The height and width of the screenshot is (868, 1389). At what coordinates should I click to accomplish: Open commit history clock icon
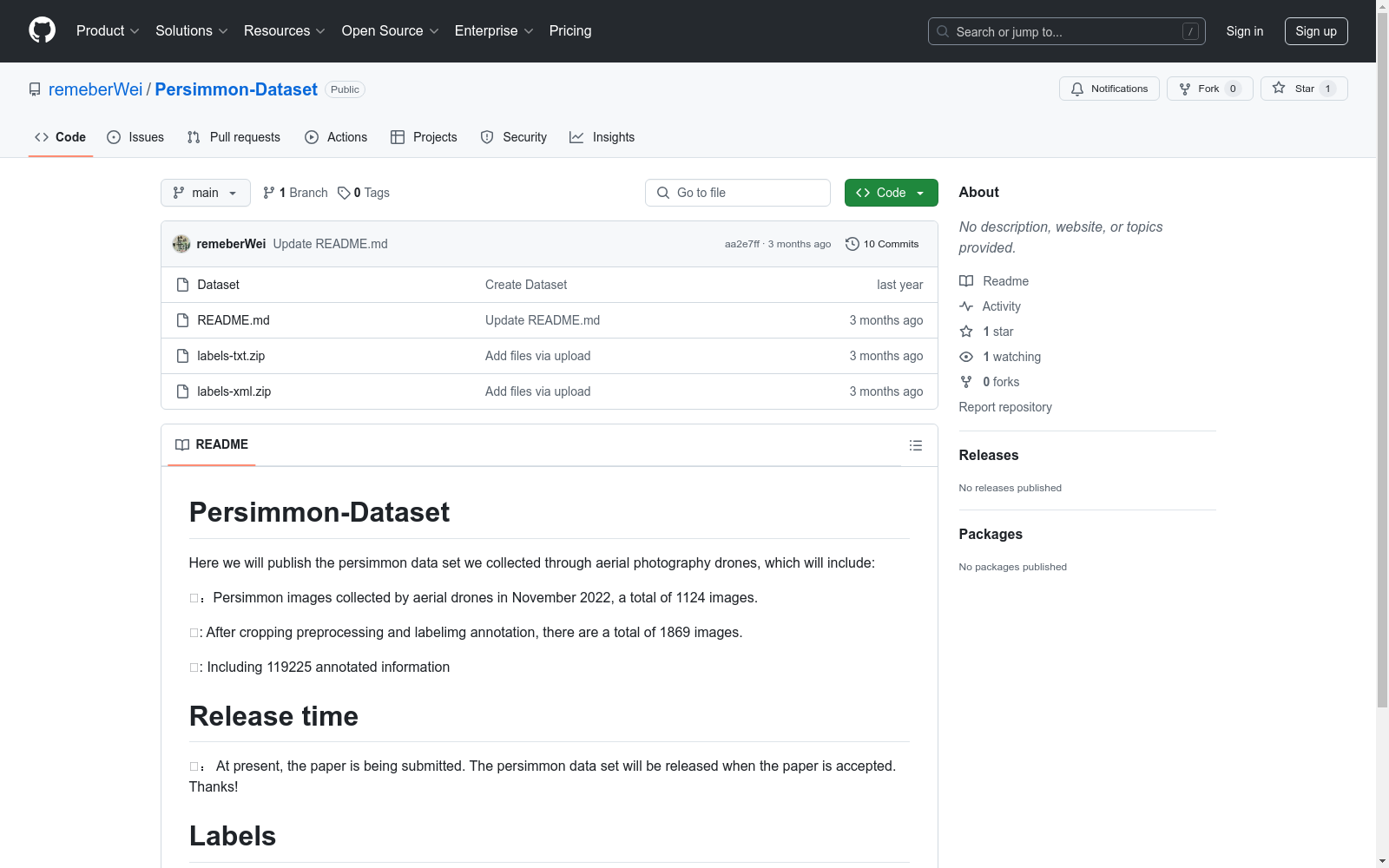tap(852, 244)
